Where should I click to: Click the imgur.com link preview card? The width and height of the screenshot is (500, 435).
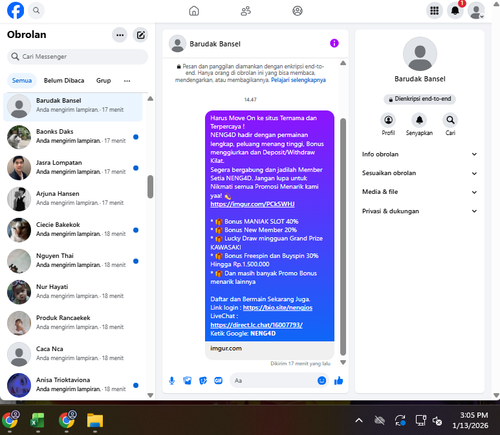click(269, 350)
